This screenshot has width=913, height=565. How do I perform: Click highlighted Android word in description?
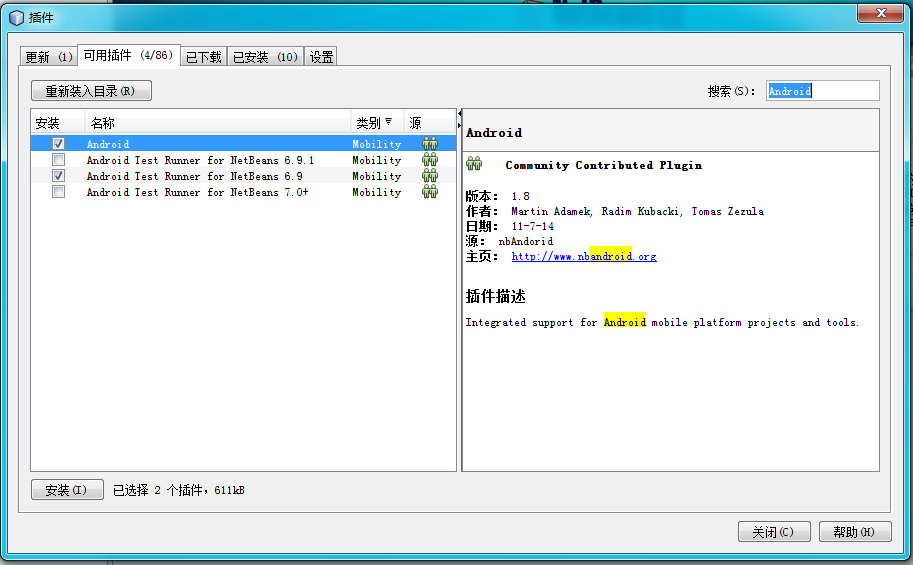[x=625, y=322]
